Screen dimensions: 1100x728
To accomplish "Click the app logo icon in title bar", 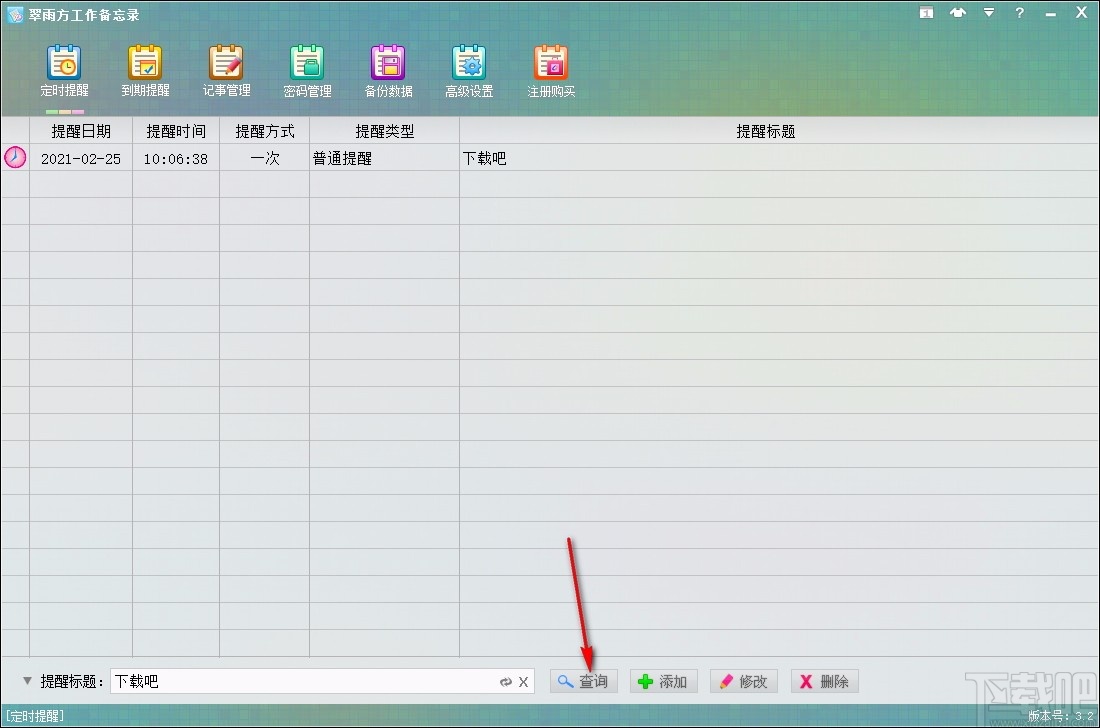I will tap(15, 15).
